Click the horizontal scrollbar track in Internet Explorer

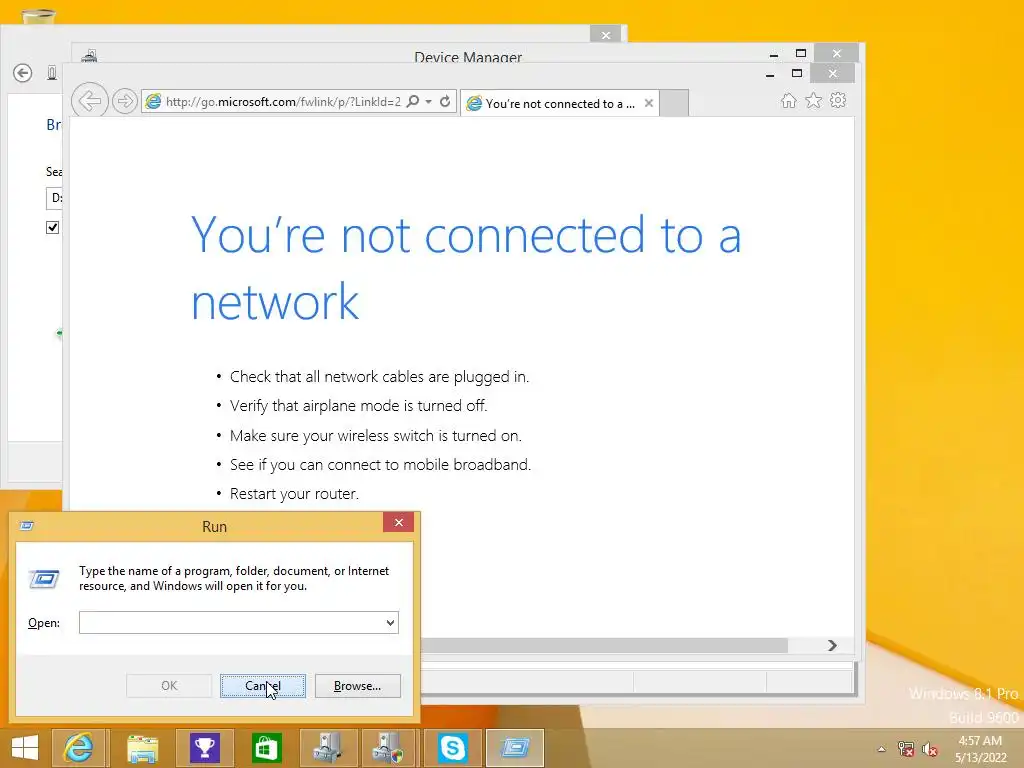[604, 645]
